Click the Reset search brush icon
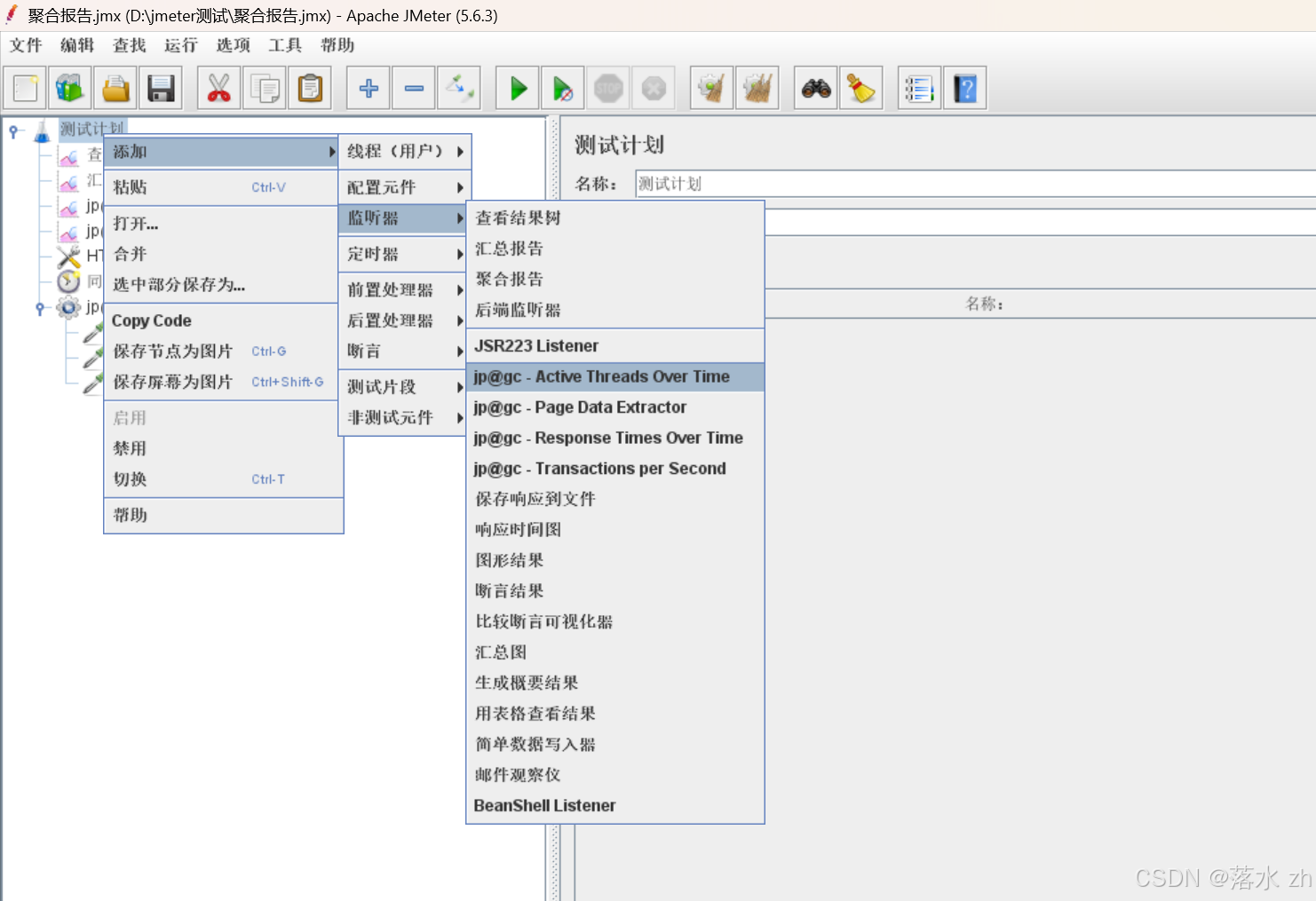Screen dimensions: 1316x901 tap(861, 88)
